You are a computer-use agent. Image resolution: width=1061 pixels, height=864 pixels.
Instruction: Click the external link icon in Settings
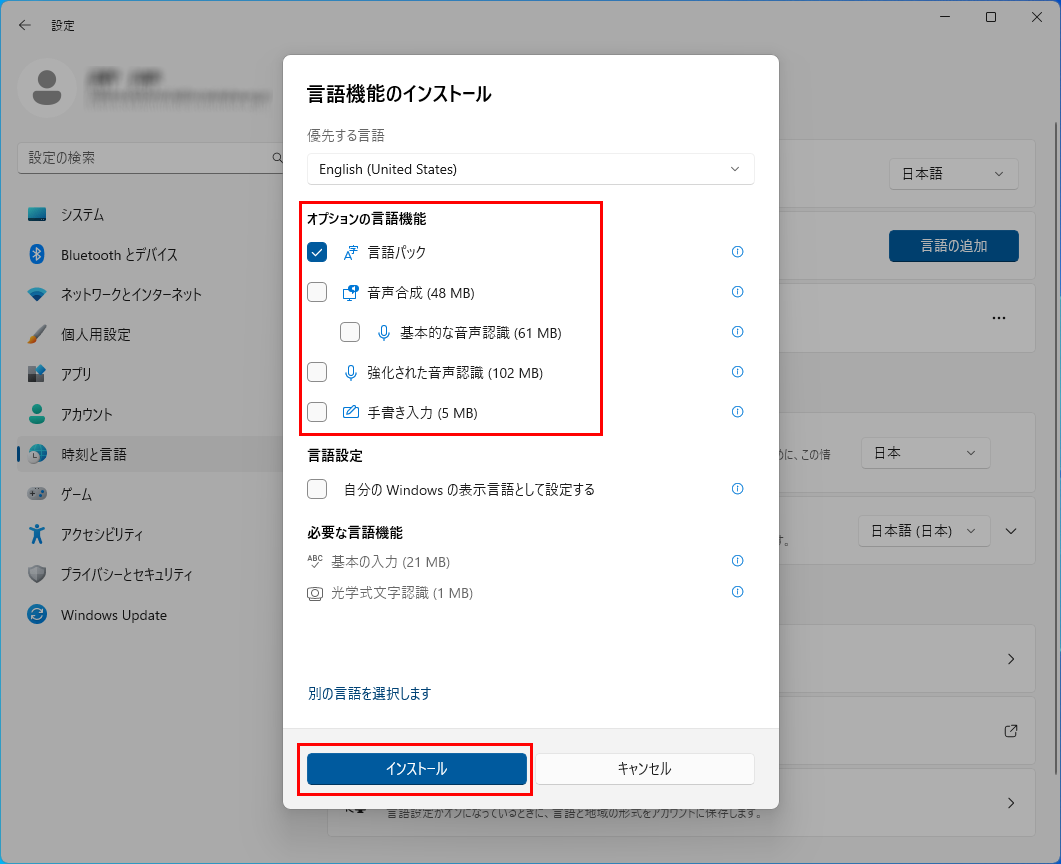tap(1011, 731)
